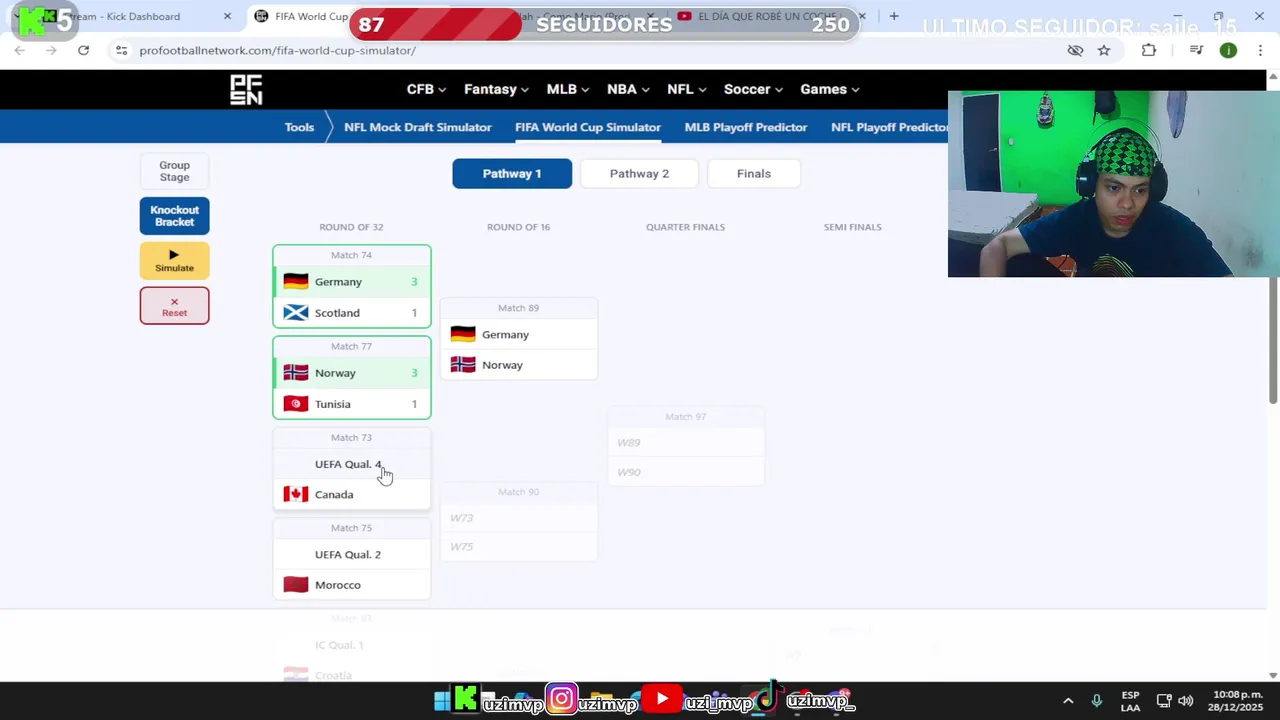The height and width of the screenshot is (720, 1280).
Task: Click the crossed-eye icon in address bar
Action: point(1075,50)
